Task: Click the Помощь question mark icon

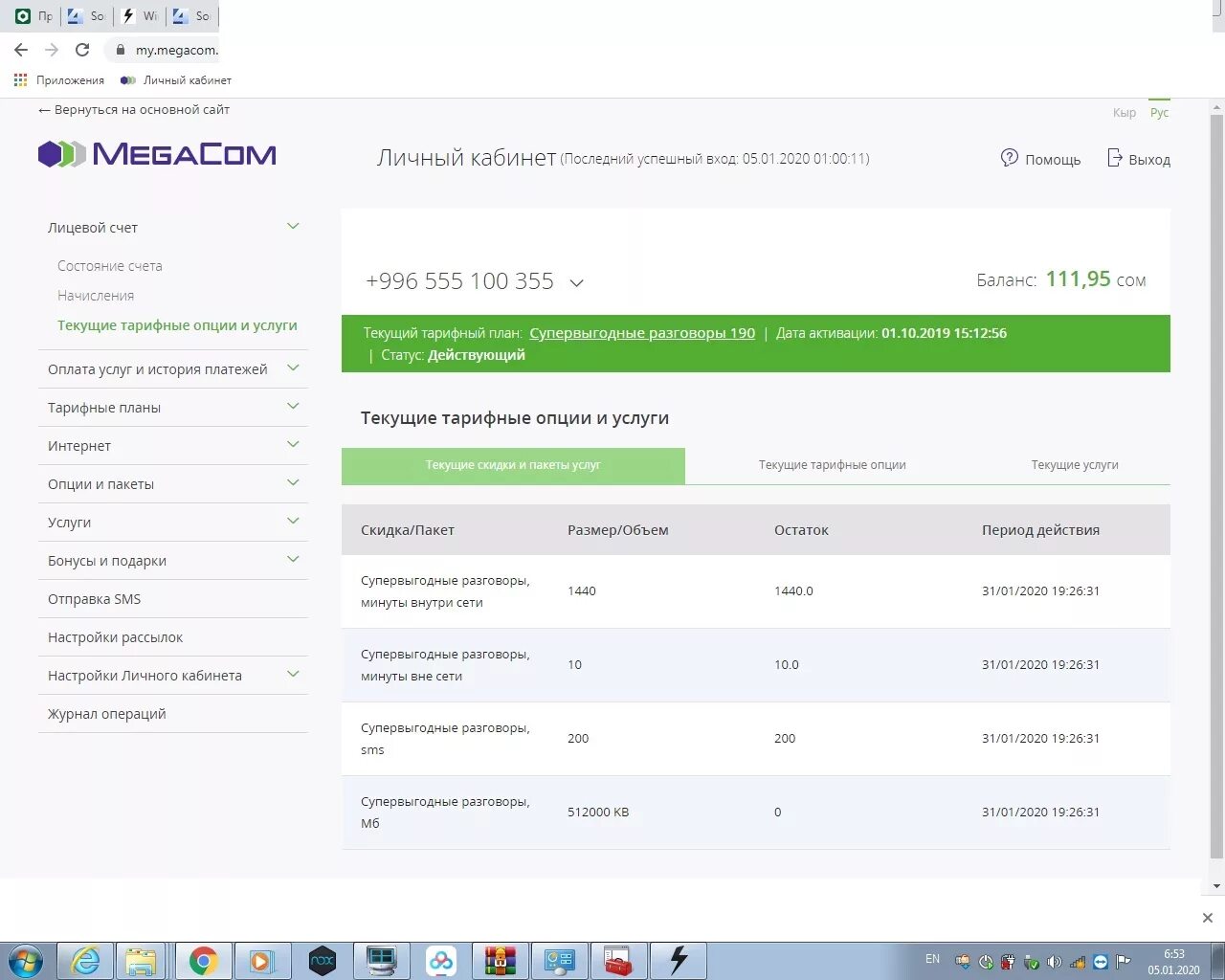Action: [x=1010, y=158]
